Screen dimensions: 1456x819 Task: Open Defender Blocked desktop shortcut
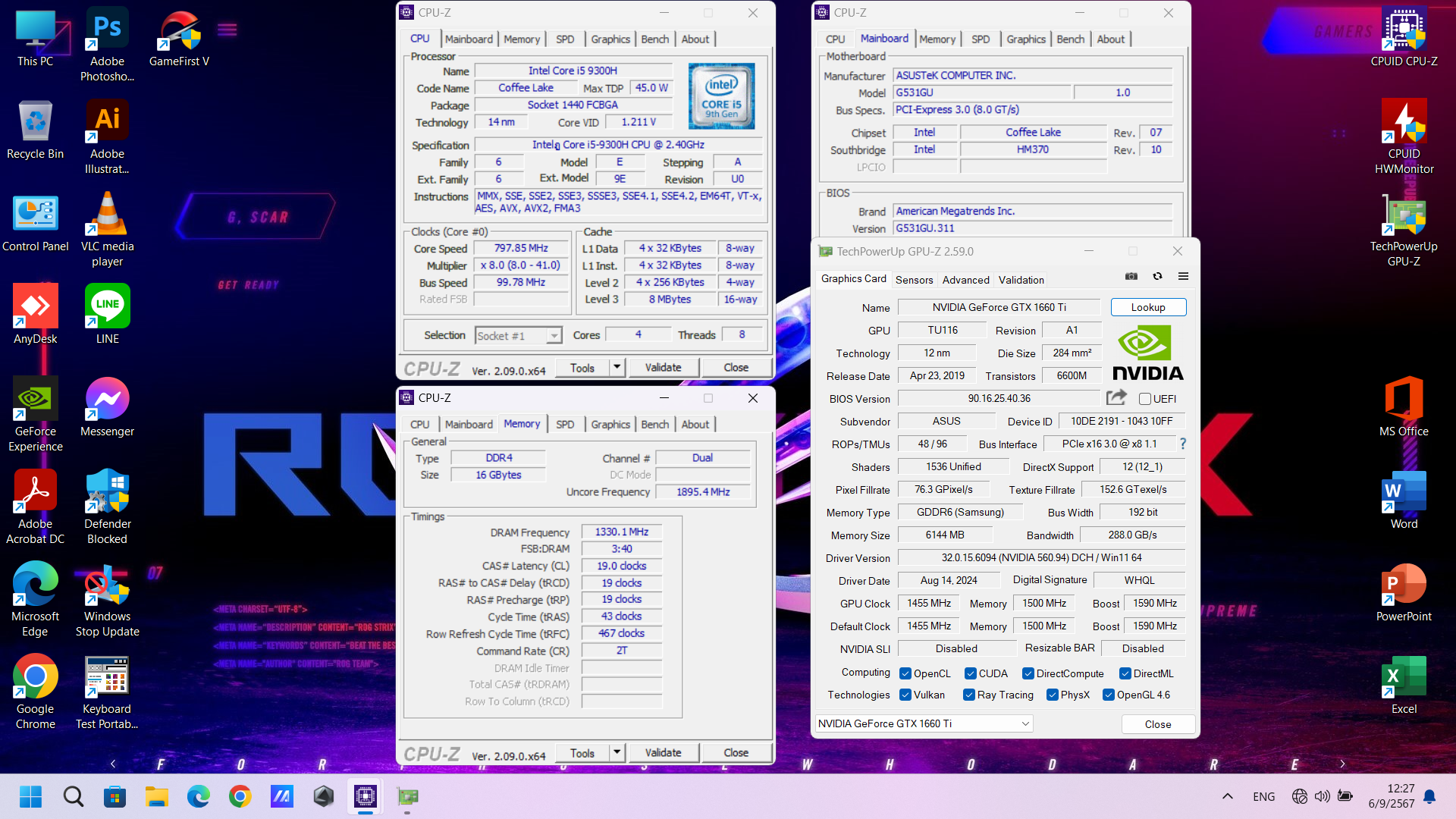tap(107, 507)
